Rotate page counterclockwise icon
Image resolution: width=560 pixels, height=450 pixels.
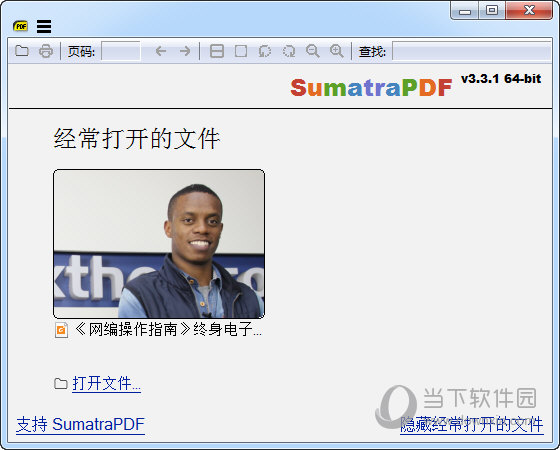[x=265, y=51]
